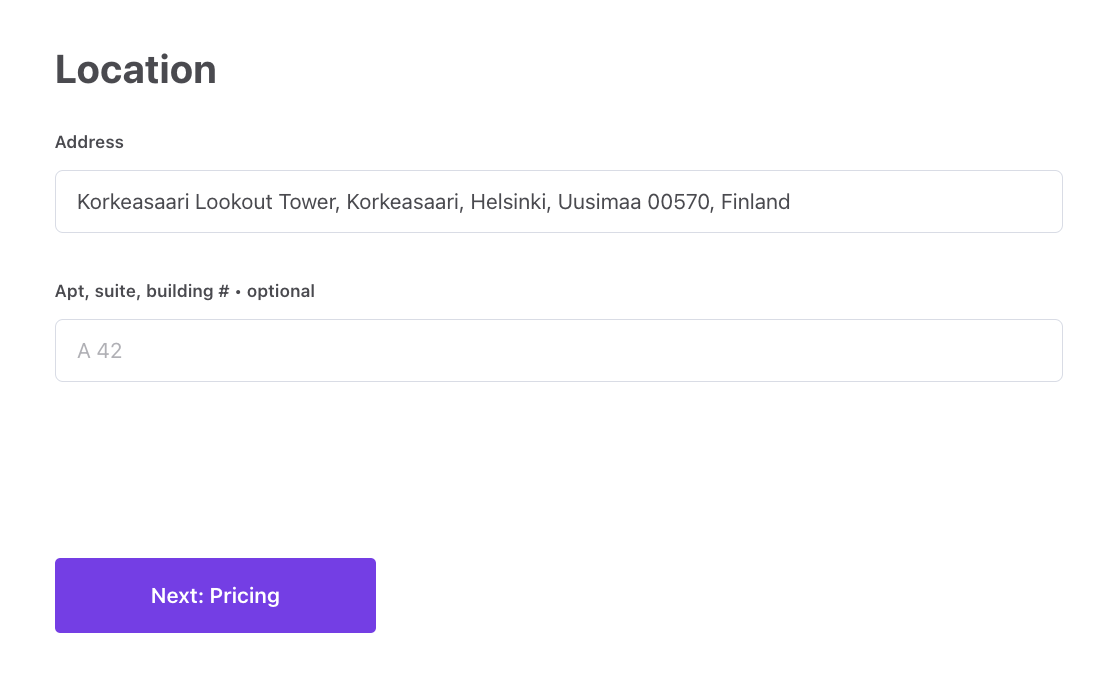The width and height of the screenshot is (1116, 696).
Task: Click the end of the address line
Action: [789, 201]
